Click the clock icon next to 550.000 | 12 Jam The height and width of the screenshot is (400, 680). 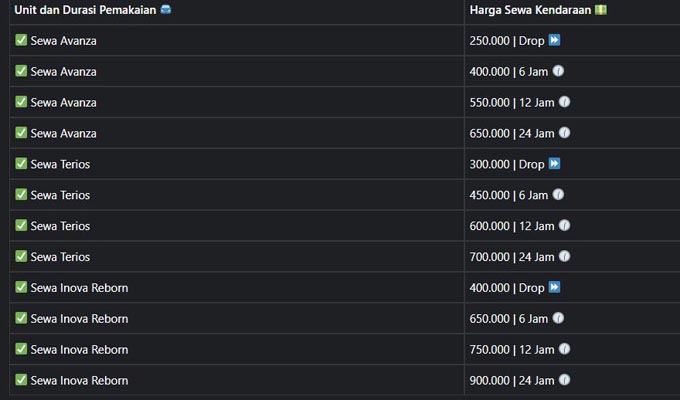[564, 102]
